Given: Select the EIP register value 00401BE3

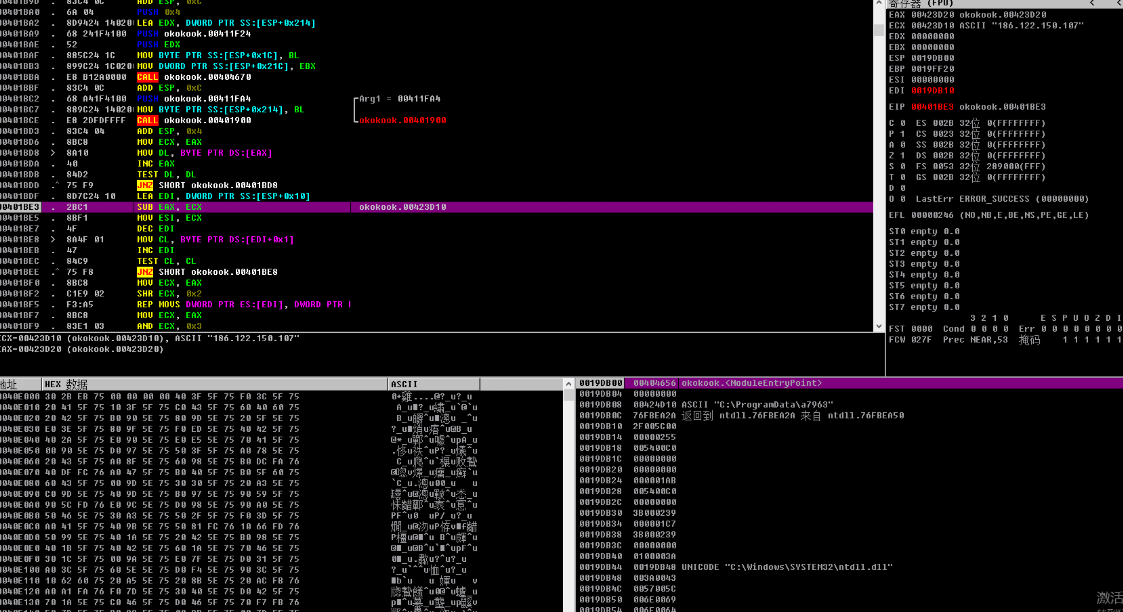Looking at the screenshot, I should [x=932, y=107].
